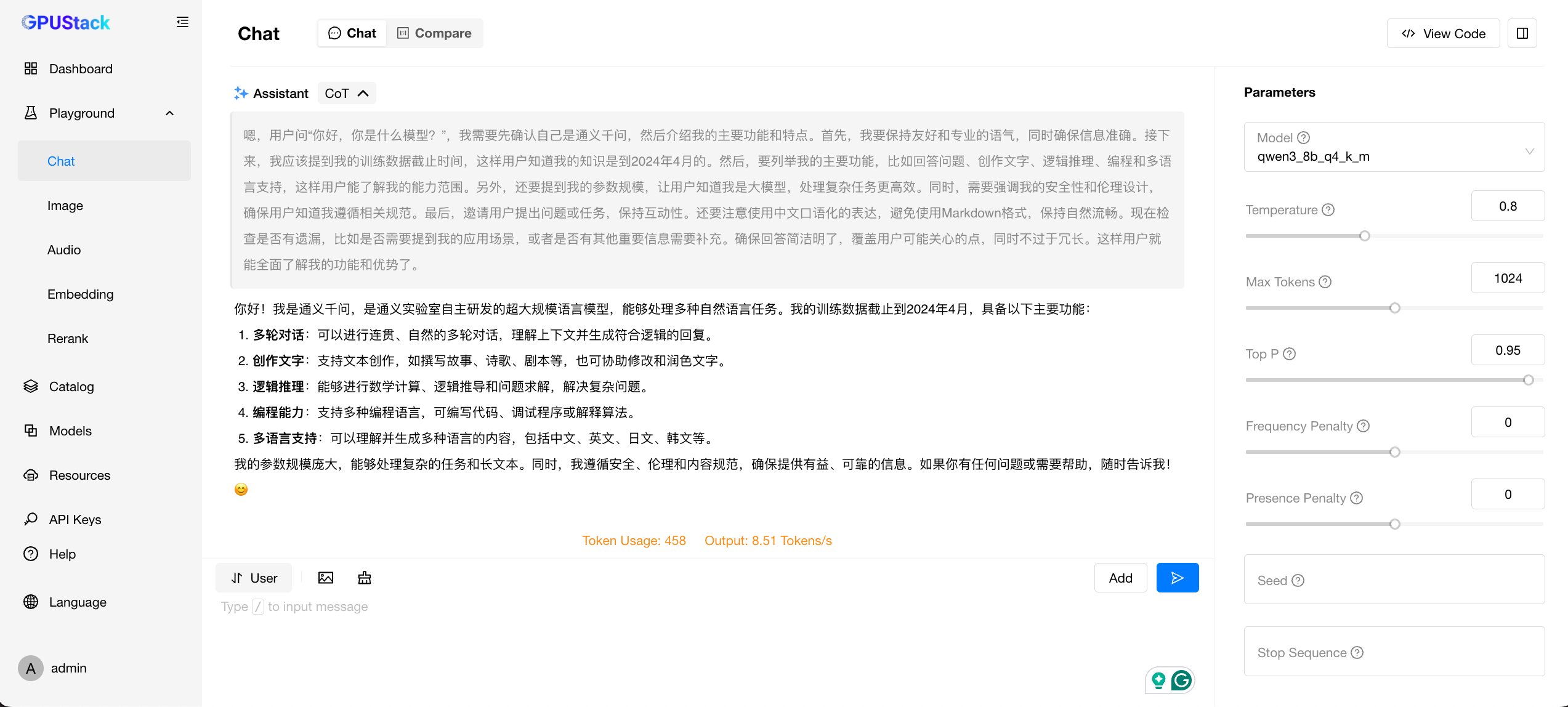The height and width of the screenshot is (707, 1568).
Task: Toggle the parameters side panel icon
Action: [x=1522, y=33]
